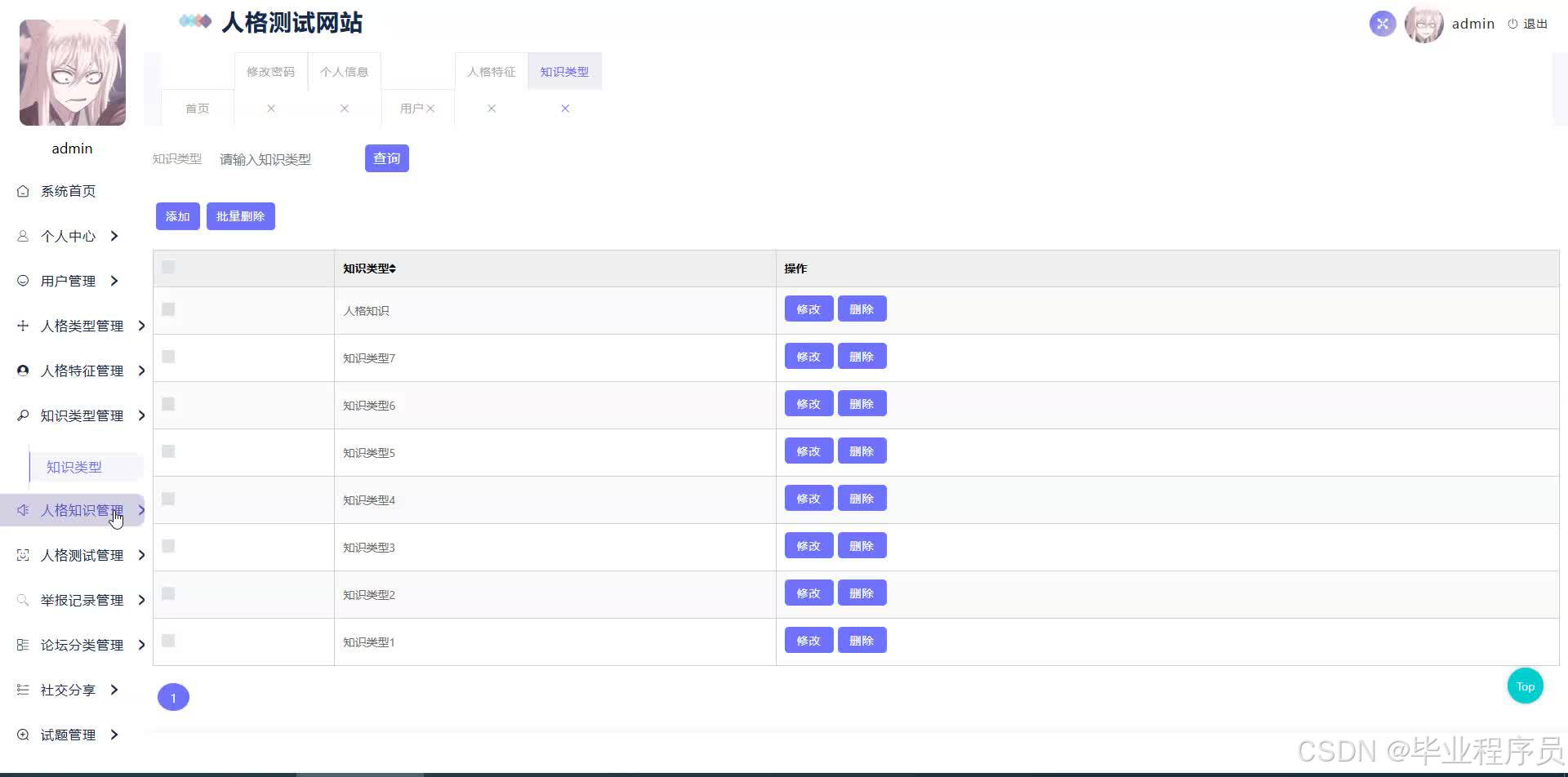Screen dimensions: 1568x777
Task: Select the 知识类型5 text cell
Action: click(x=369, y=453)
